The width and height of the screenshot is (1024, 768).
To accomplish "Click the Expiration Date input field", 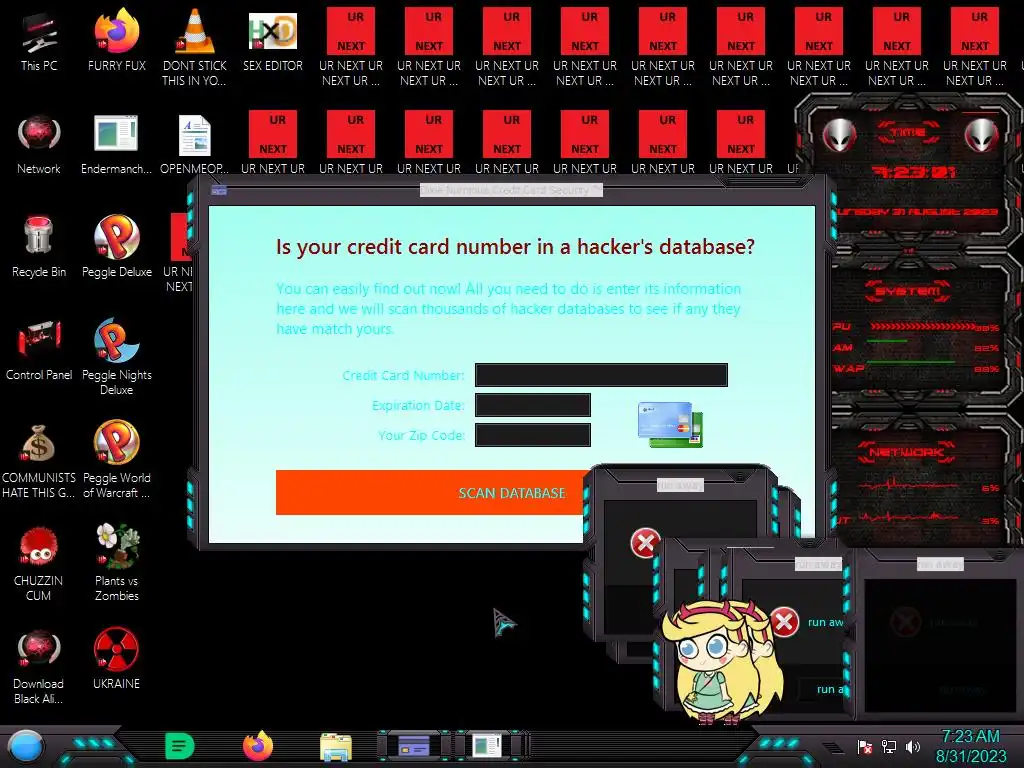I will [533, 405].
